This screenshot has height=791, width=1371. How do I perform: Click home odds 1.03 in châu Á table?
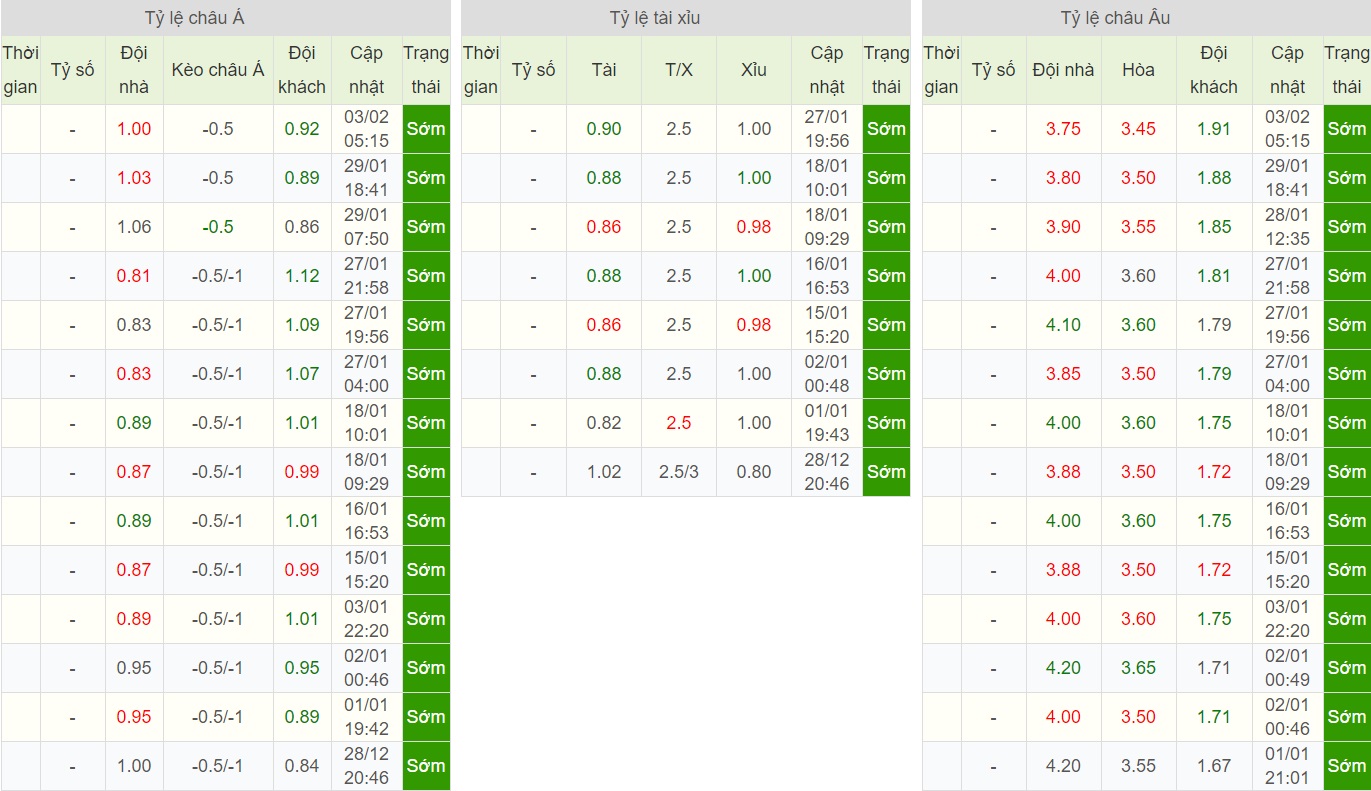tap(134, 178)
